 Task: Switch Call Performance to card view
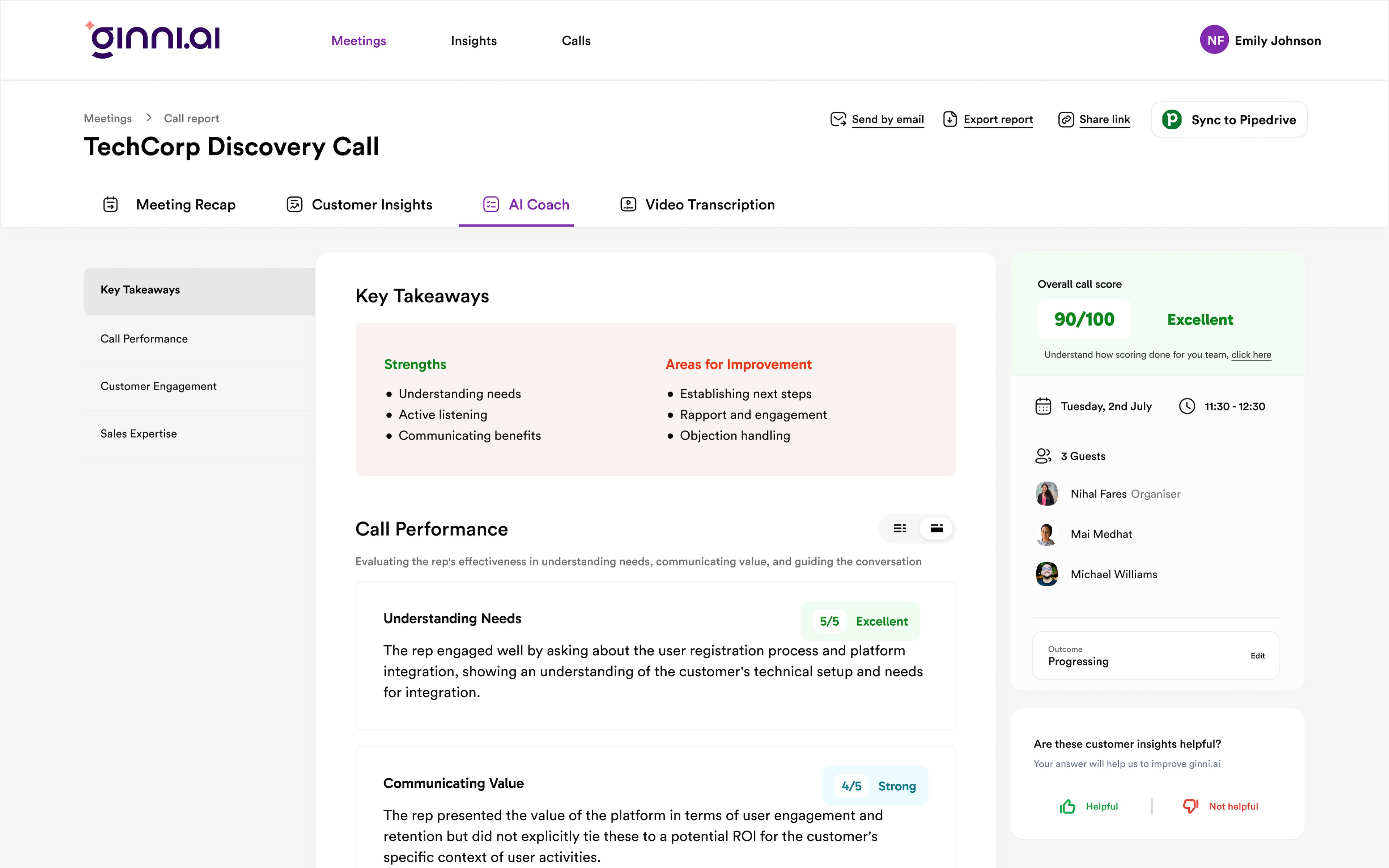936,528
